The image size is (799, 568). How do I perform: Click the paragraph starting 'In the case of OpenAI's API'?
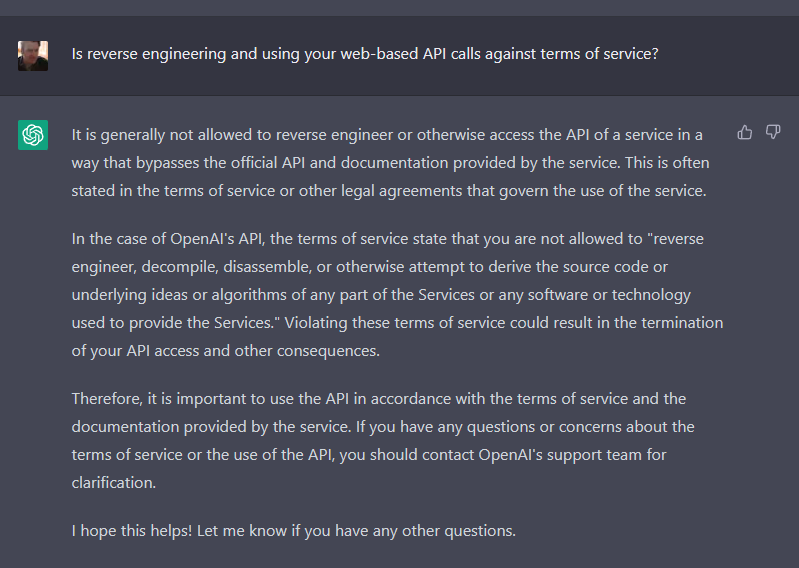[397, 294]
